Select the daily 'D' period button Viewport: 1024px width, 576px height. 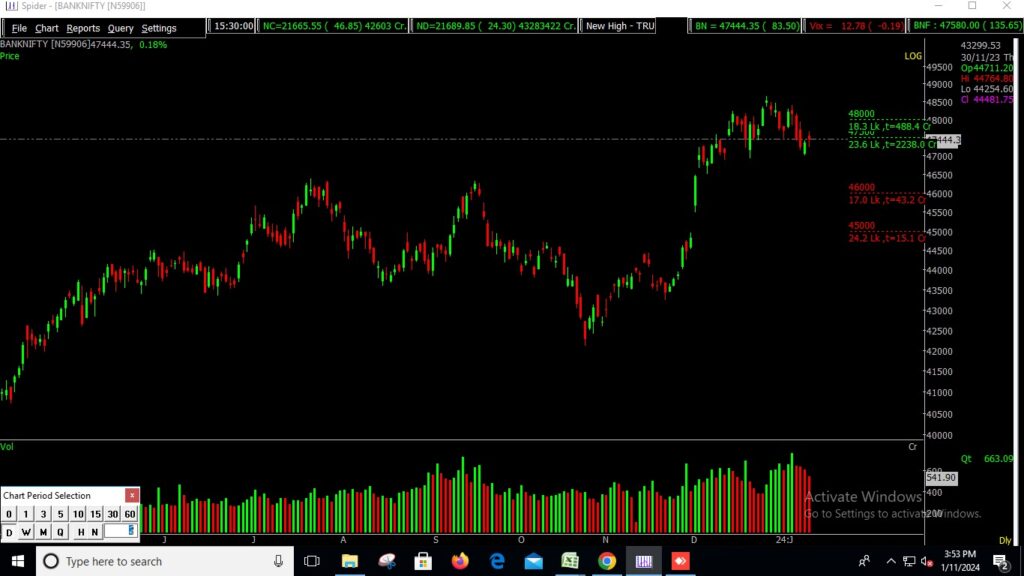pyautogui.click(x=9, y=532)
